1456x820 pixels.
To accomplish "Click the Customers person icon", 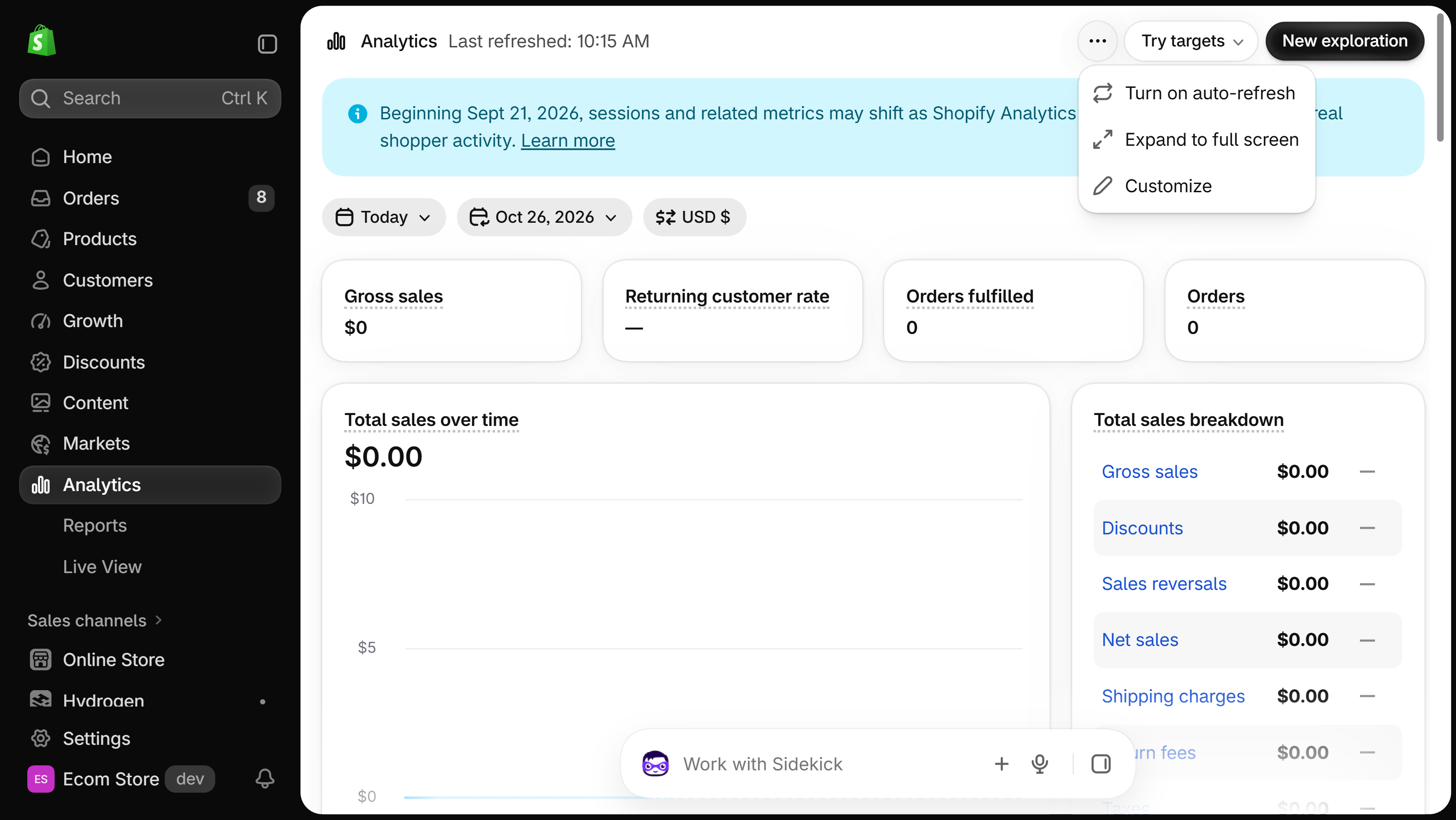I will pyautogui.click(x=41, y=280).
